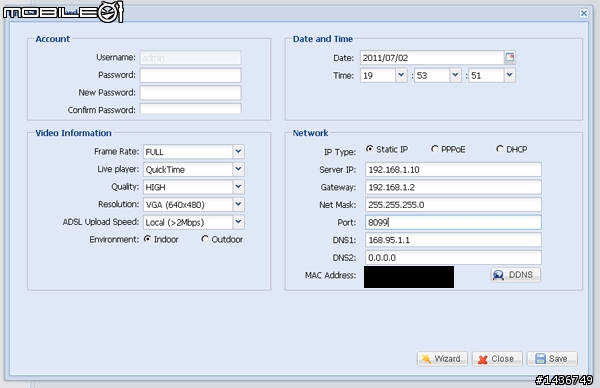Image resolution: width=600 pixels, height=388 pixels.
Task: Expand the Frame Rate dropdown
Action: [238, 152]
